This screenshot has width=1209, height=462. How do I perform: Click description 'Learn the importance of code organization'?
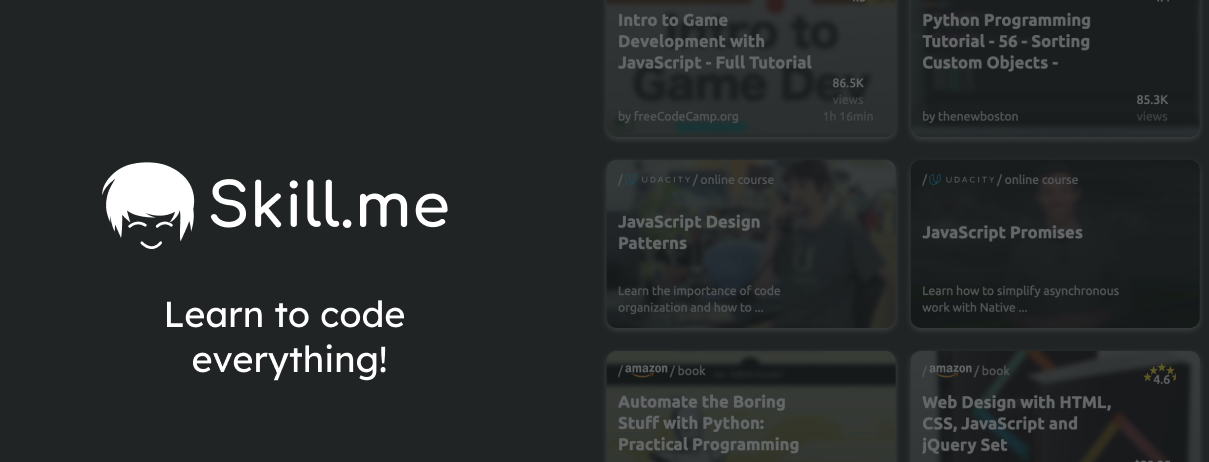click(699, 299)
